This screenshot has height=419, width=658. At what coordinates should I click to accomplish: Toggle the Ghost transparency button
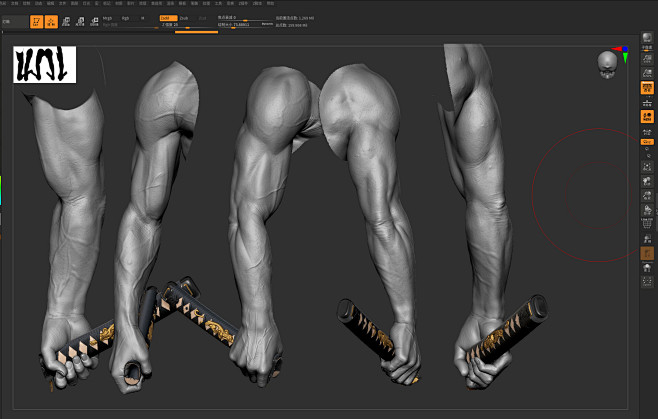coord(648,253)
